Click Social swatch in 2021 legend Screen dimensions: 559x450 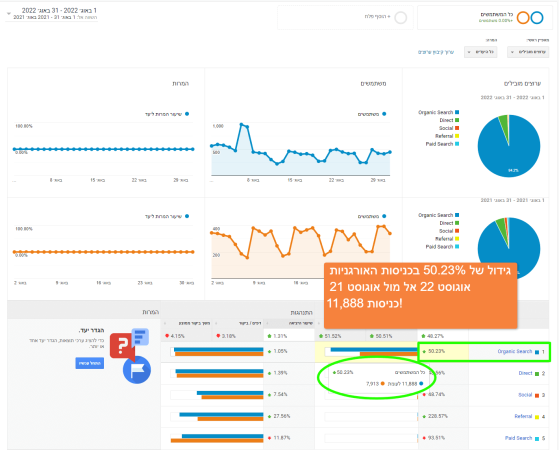[x=457, y=231]
